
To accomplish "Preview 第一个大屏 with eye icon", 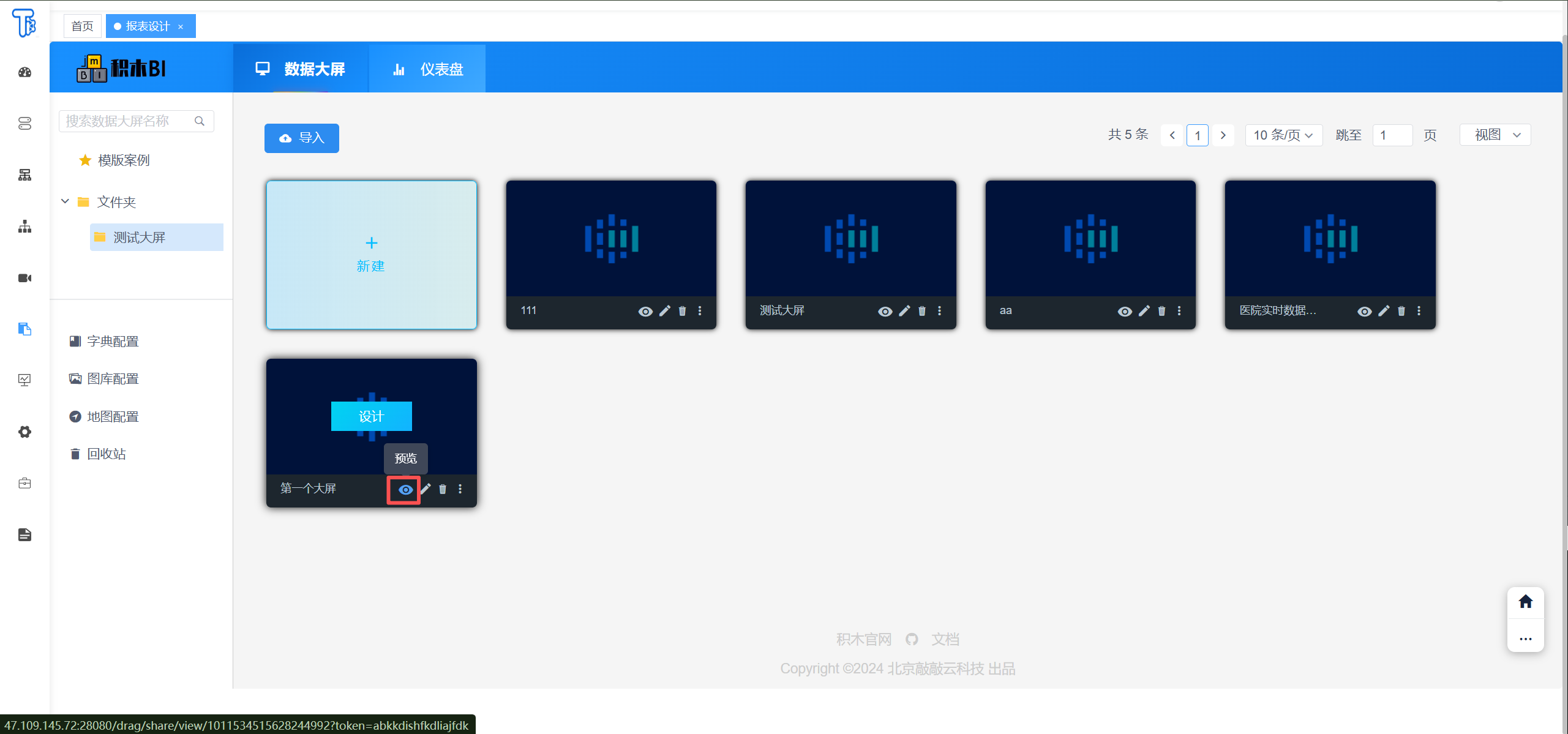I will (x=405, y=489).
